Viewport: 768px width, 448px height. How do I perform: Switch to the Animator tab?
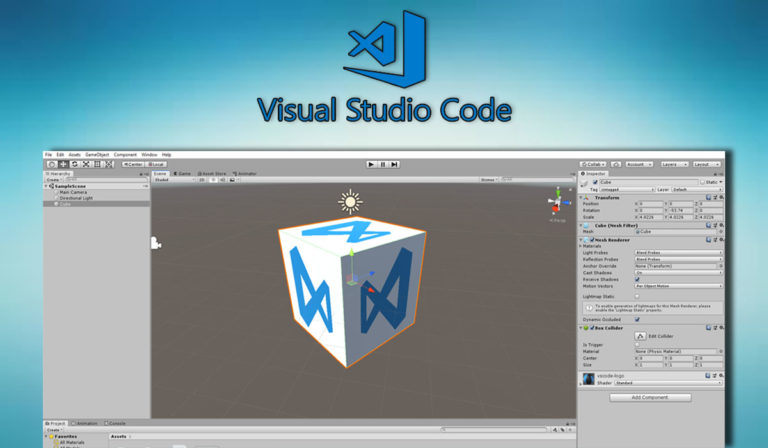(x=244, y=174)
